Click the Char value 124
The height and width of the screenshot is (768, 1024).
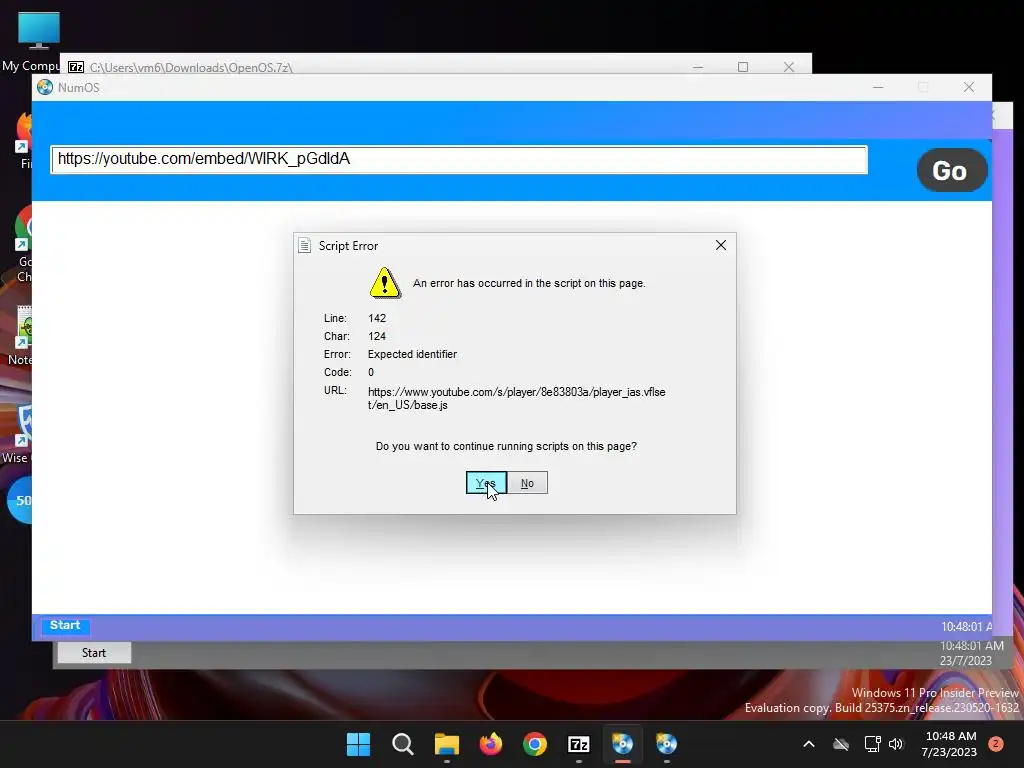[x=377, y=336]
